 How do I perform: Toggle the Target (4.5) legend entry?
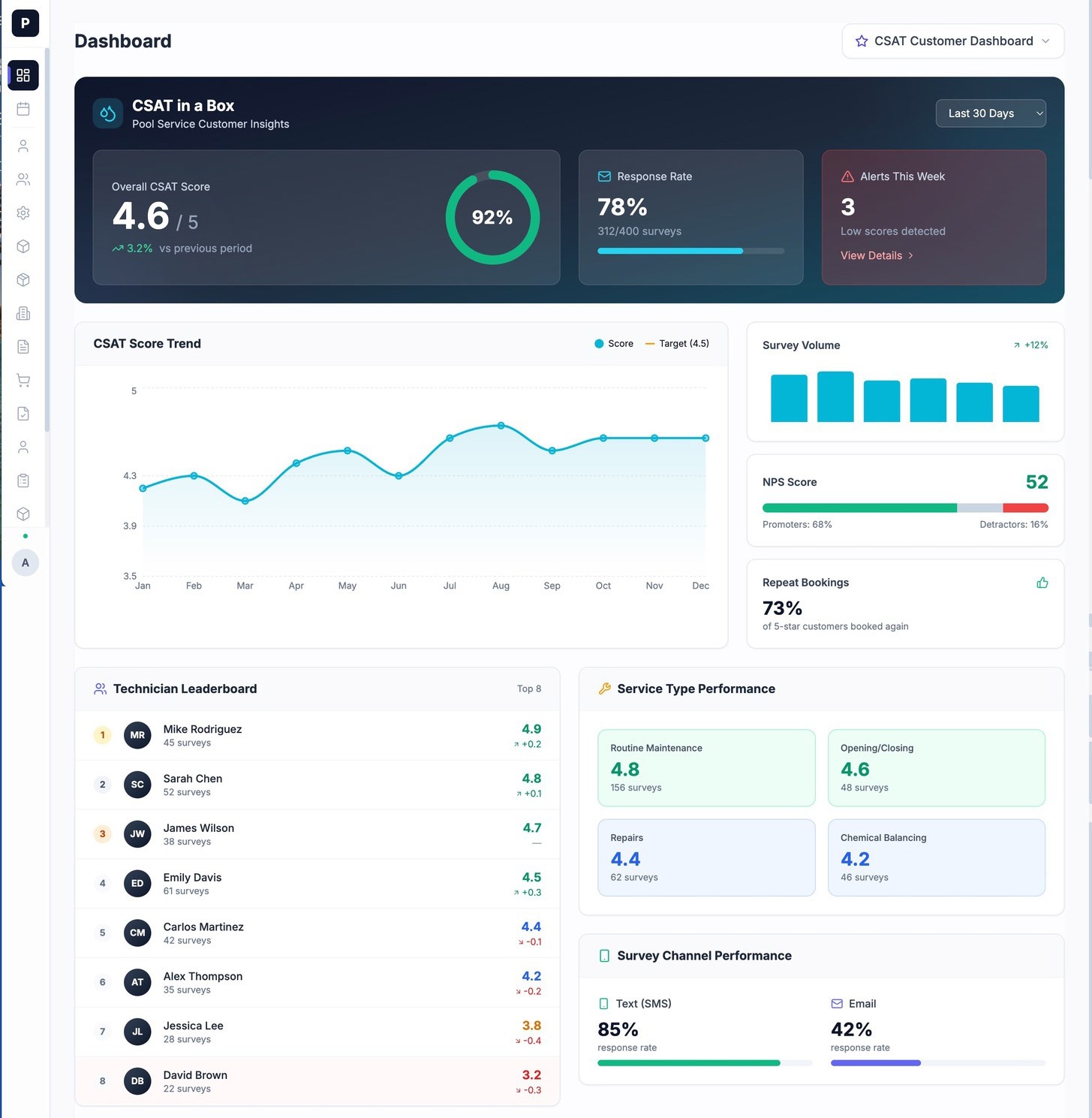[x=676, y=343]
